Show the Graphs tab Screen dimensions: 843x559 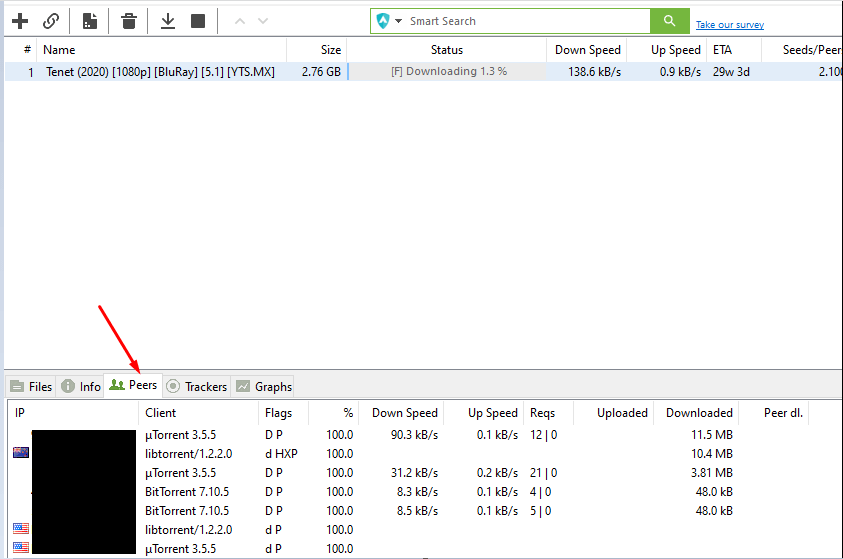(x=264, y=386)
